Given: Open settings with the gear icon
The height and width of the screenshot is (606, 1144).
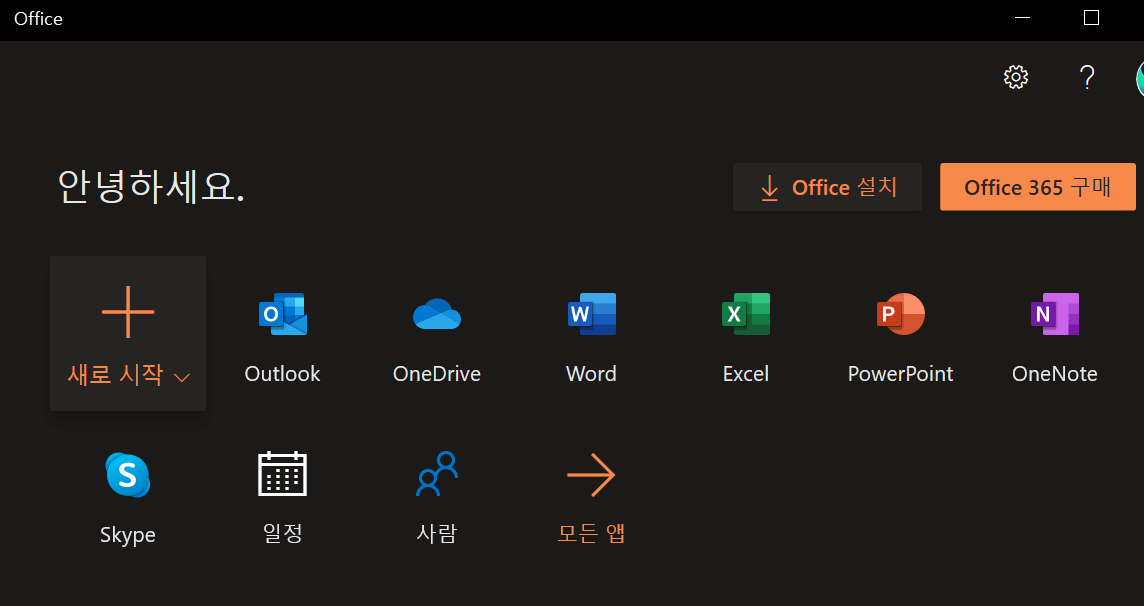Looking at the screenshot, I should pyautogui.click(x=1016, y=77).
